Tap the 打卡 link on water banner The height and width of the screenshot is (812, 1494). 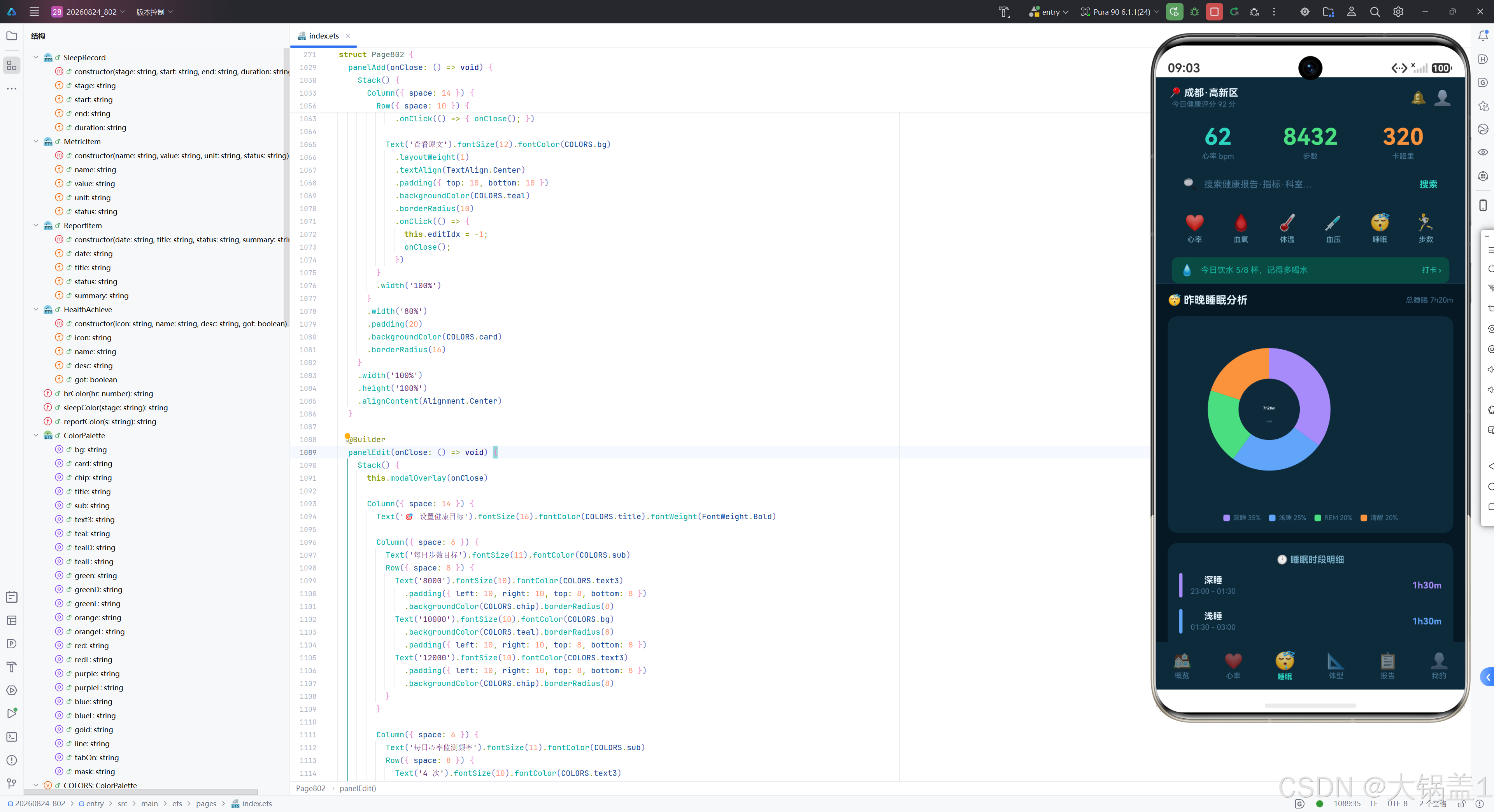point(1431,270)
